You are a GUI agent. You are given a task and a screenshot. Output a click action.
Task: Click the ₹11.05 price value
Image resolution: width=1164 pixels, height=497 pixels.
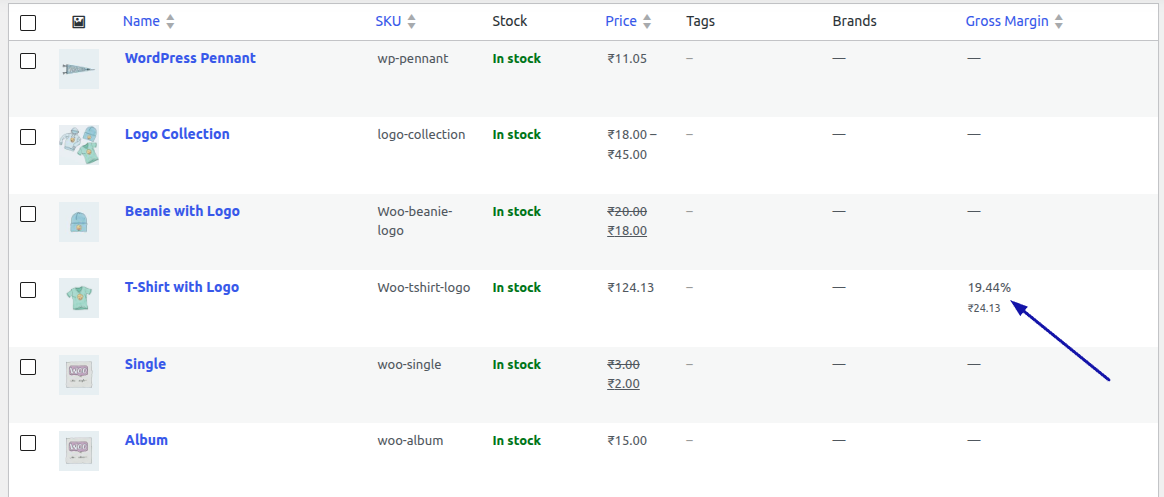(627, 59)
